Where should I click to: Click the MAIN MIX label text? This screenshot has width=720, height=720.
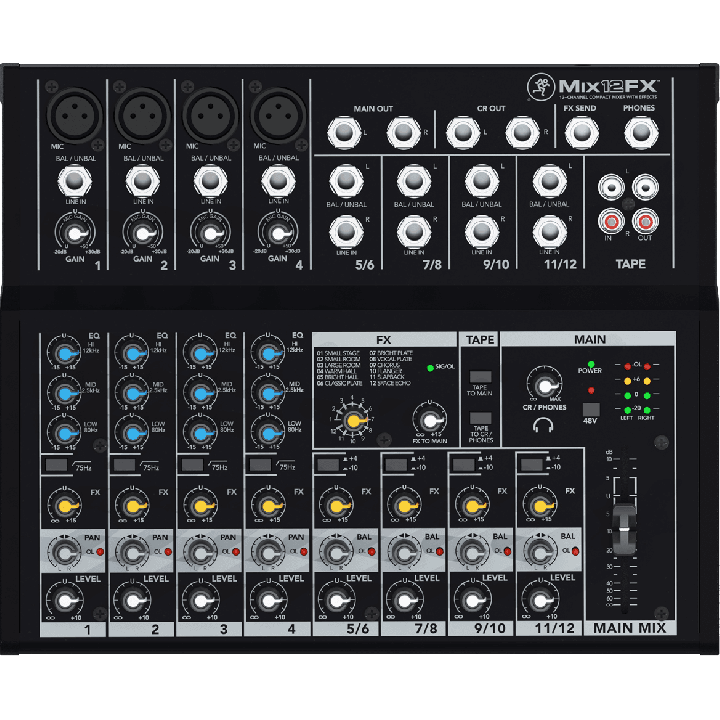pos(629,628)
